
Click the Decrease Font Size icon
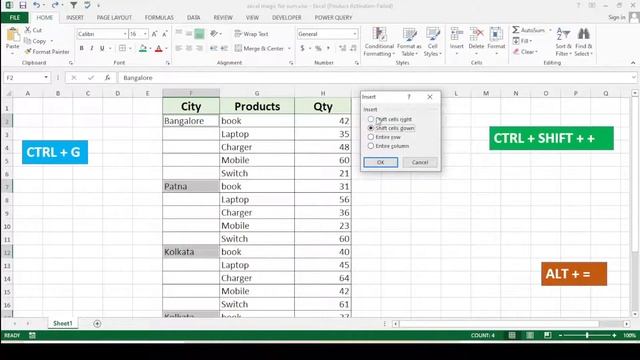pyautogui.click(x=164, y=34)
